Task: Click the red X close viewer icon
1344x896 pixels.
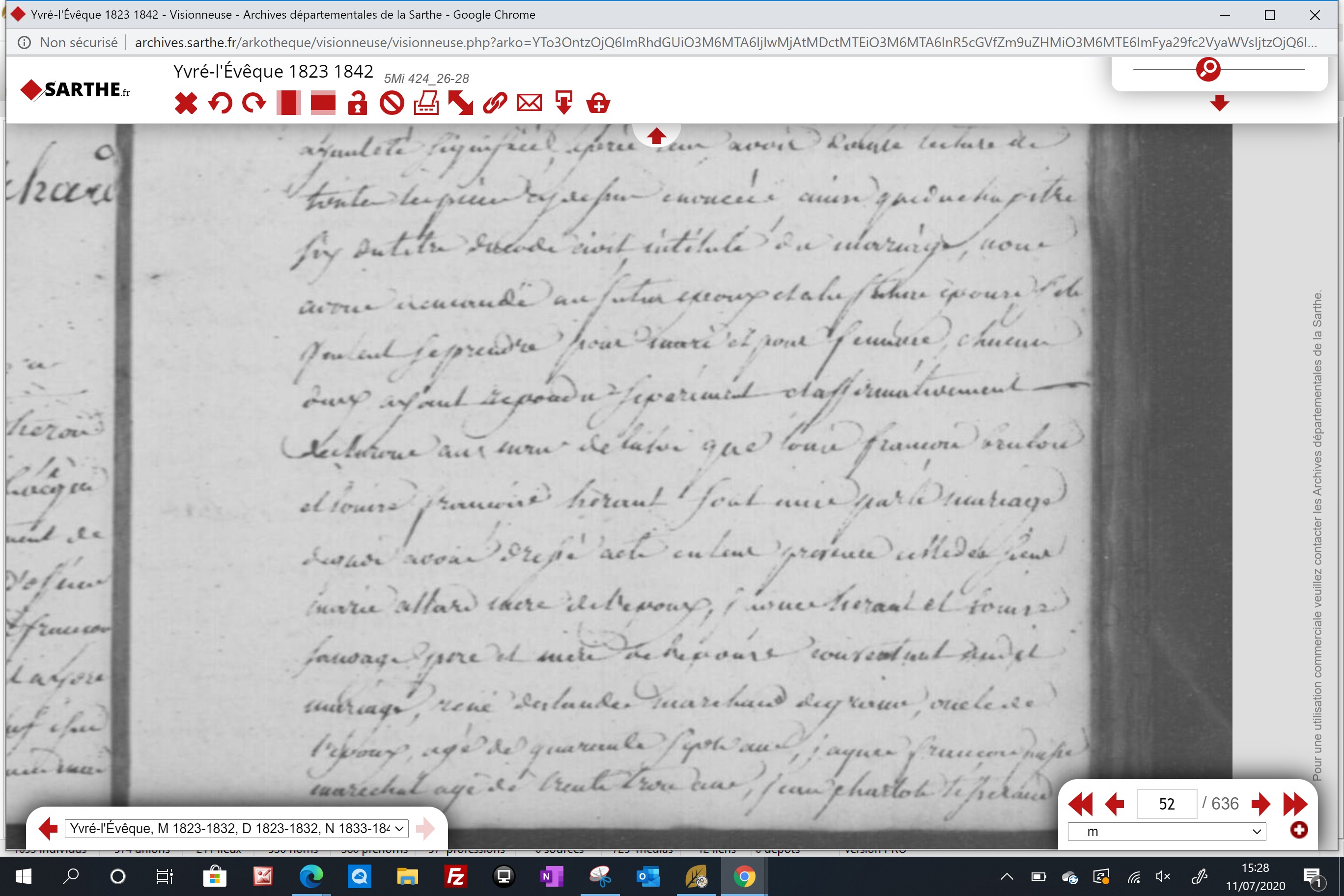Action: (x=186, y=104)
